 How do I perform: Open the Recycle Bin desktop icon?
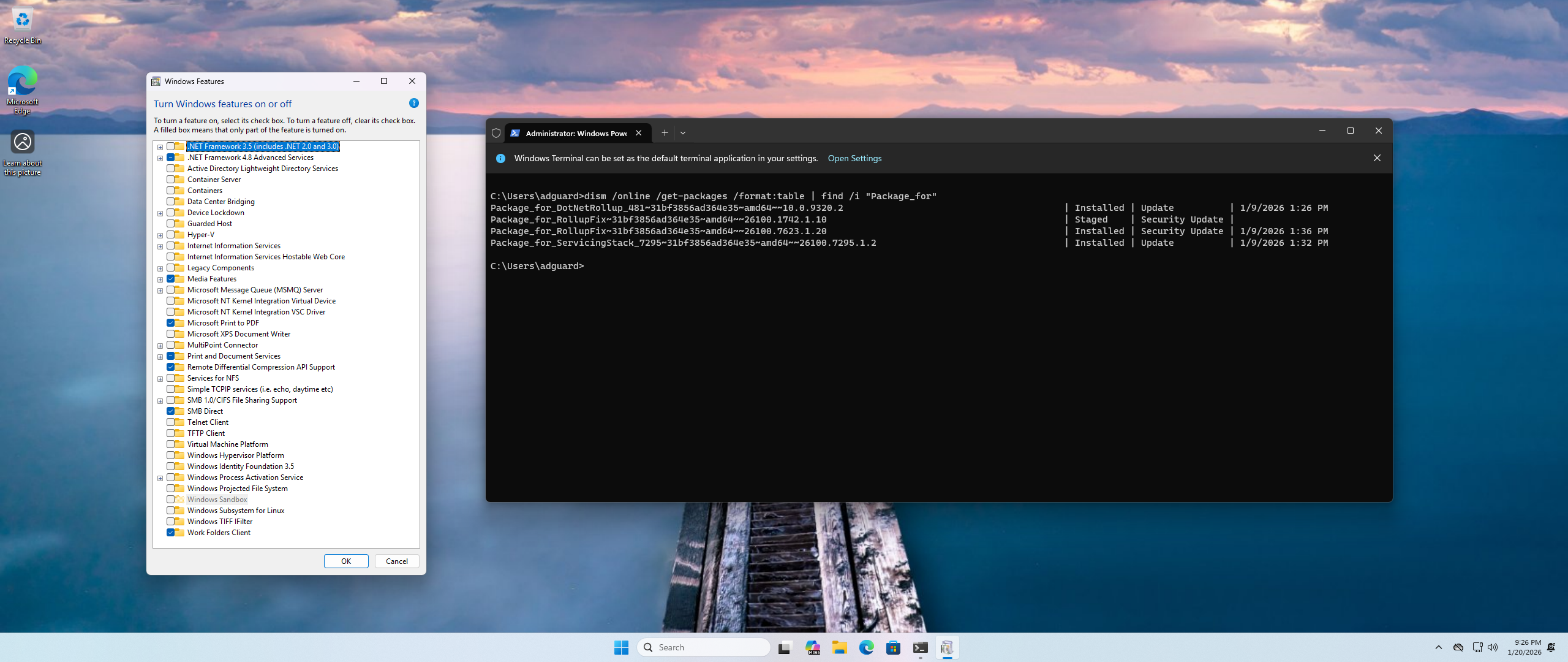23,25
